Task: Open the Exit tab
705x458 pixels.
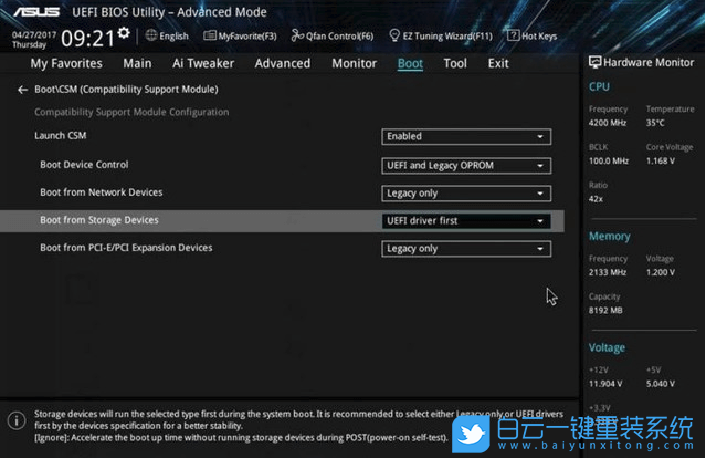Action: [x=498, y=63]
